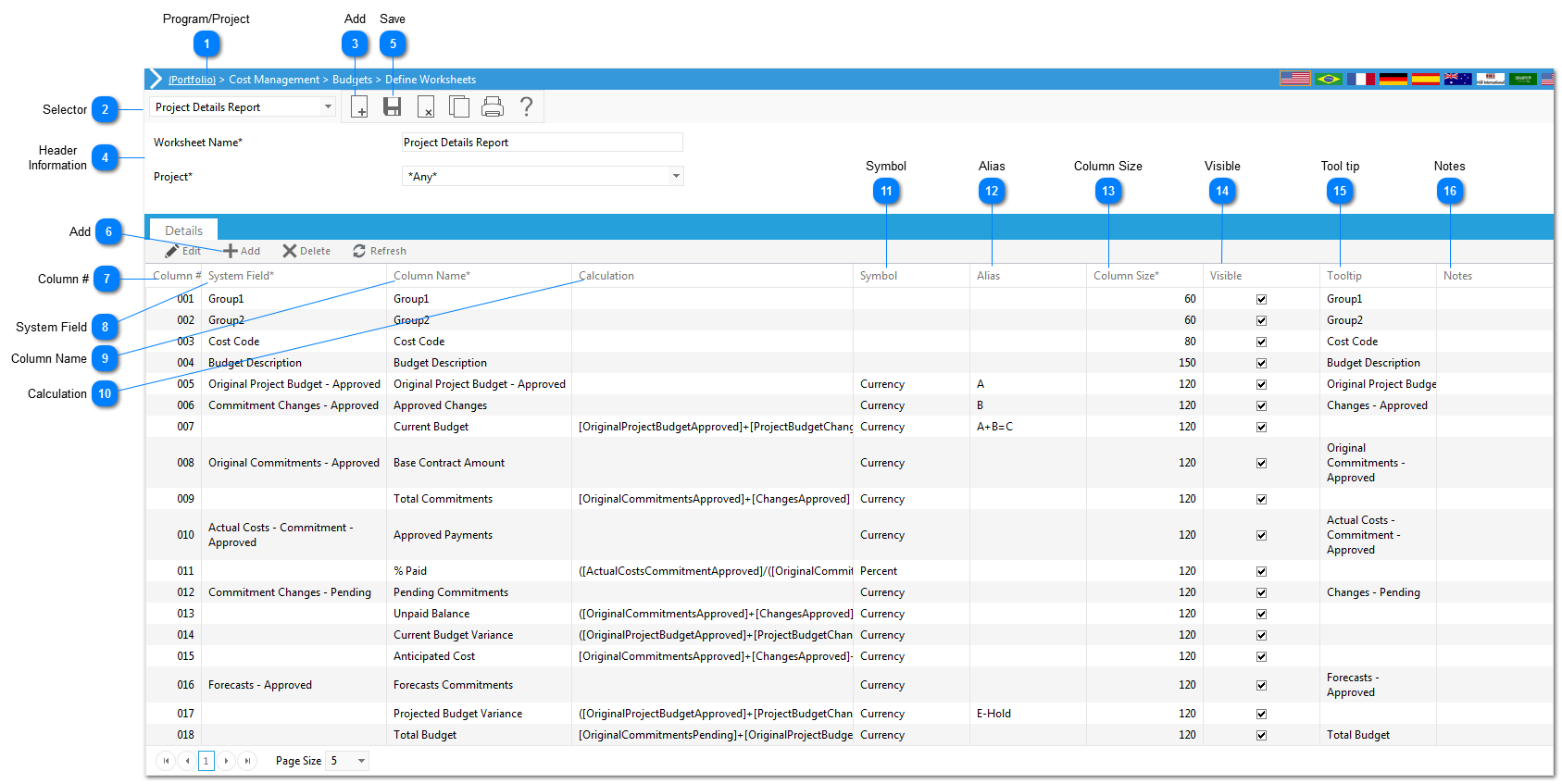
Task: Add a new row in the Details grid
Action: (242, 251)
